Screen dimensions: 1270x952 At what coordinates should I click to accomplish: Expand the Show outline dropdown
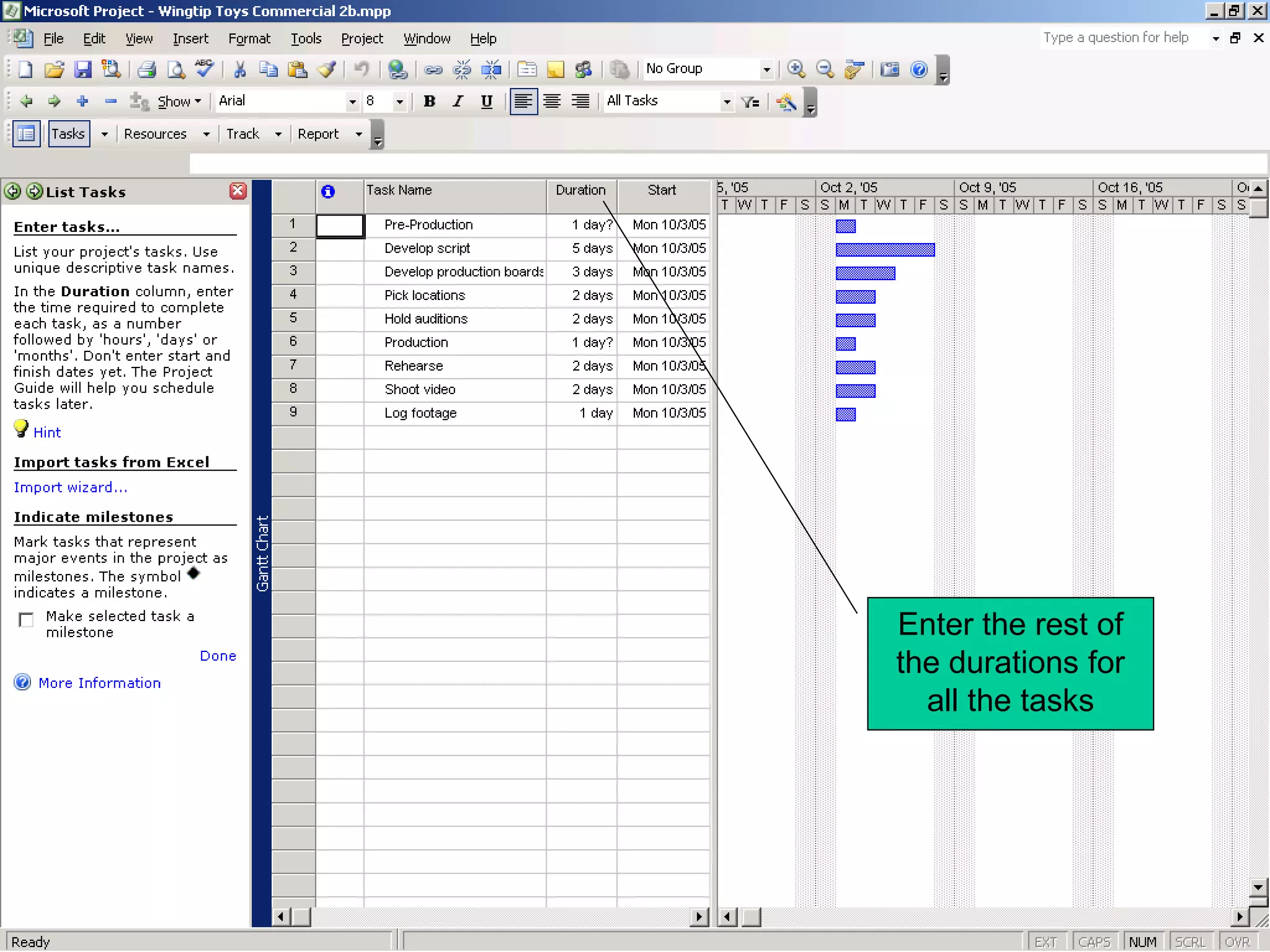179,101
